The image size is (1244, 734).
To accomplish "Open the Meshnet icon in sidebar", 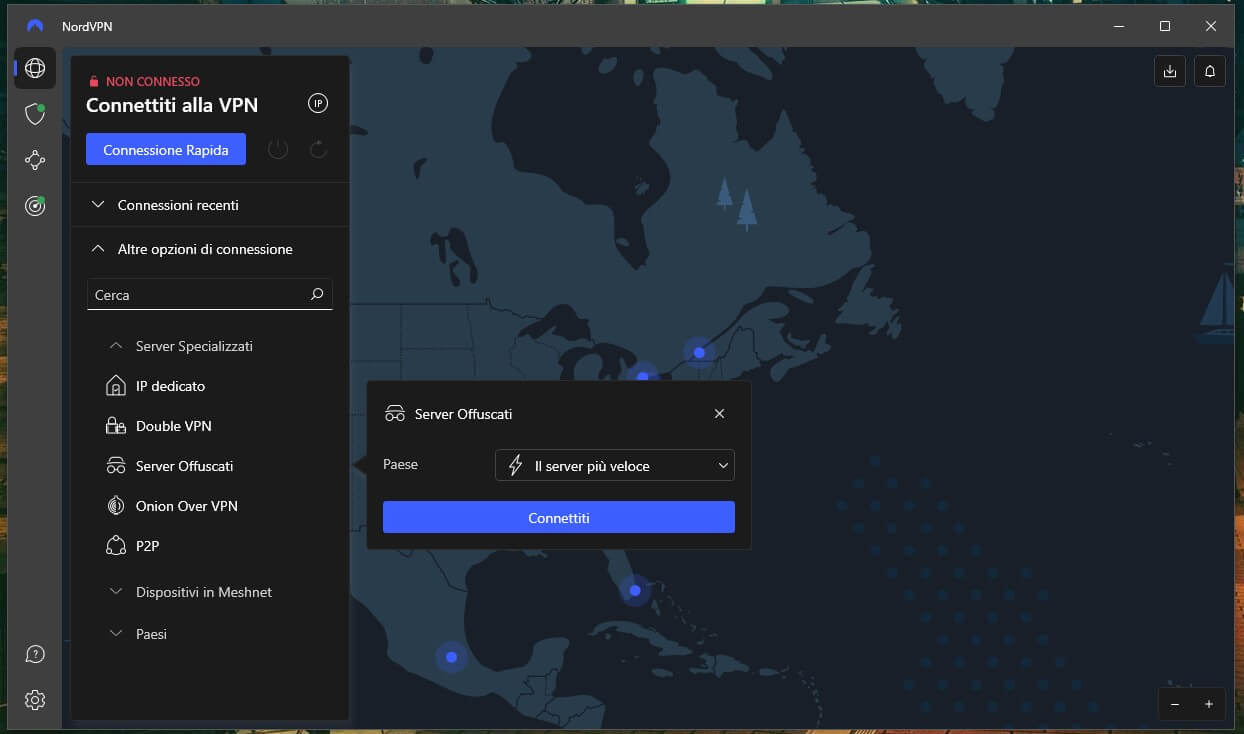I will pos(35,160).
